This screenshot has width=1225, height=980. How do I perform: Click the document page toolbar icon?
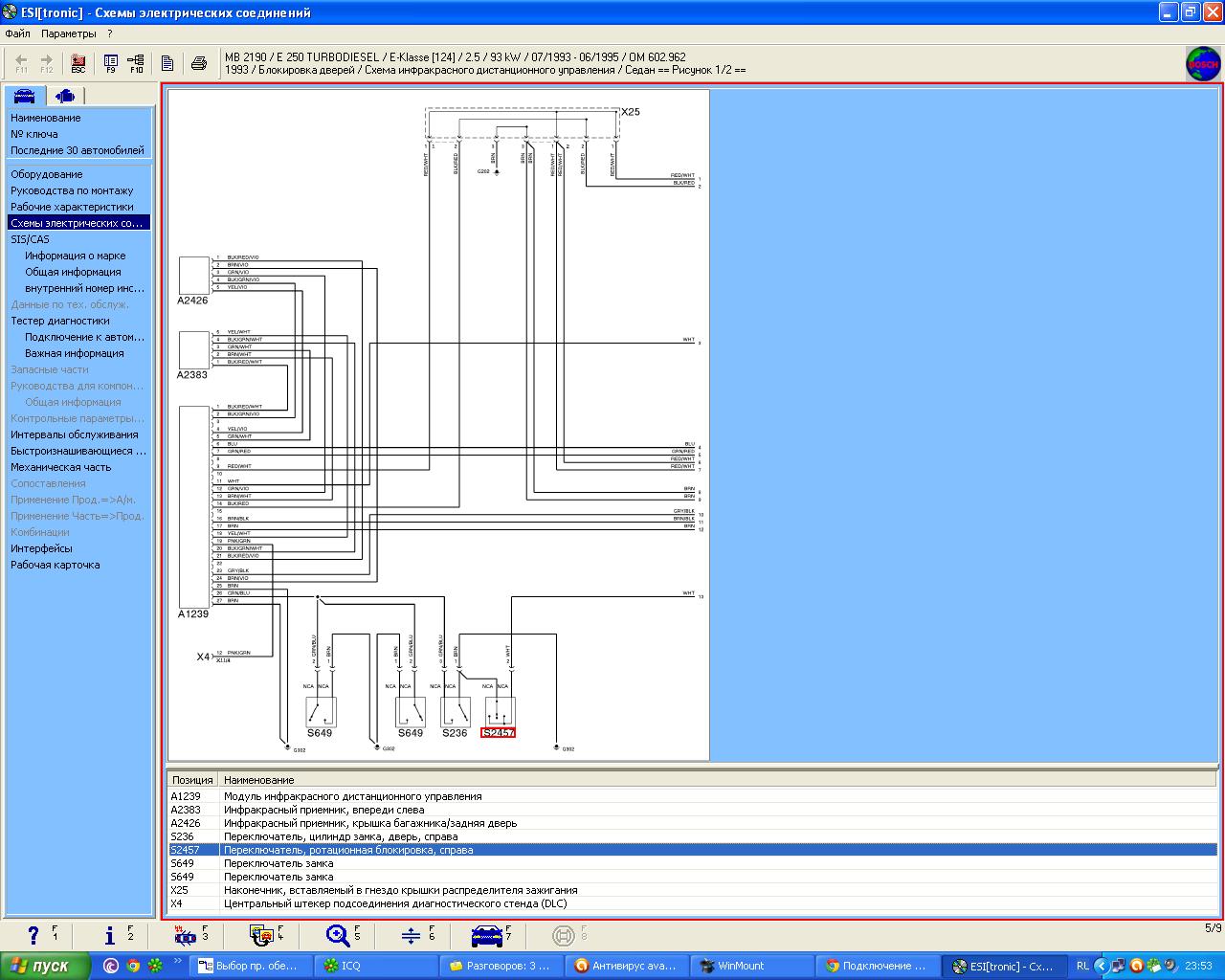coord(167,63)
